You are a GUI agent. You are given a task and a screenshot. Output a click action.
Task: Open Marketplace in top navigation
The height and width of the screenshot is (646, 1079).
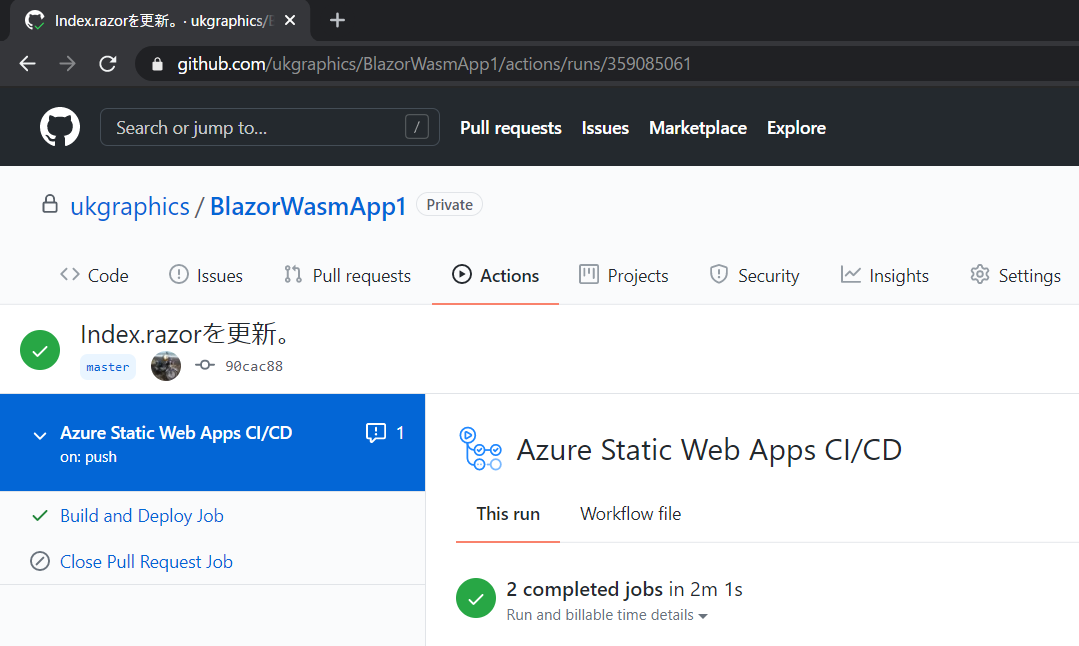click(x=698, y=128)
